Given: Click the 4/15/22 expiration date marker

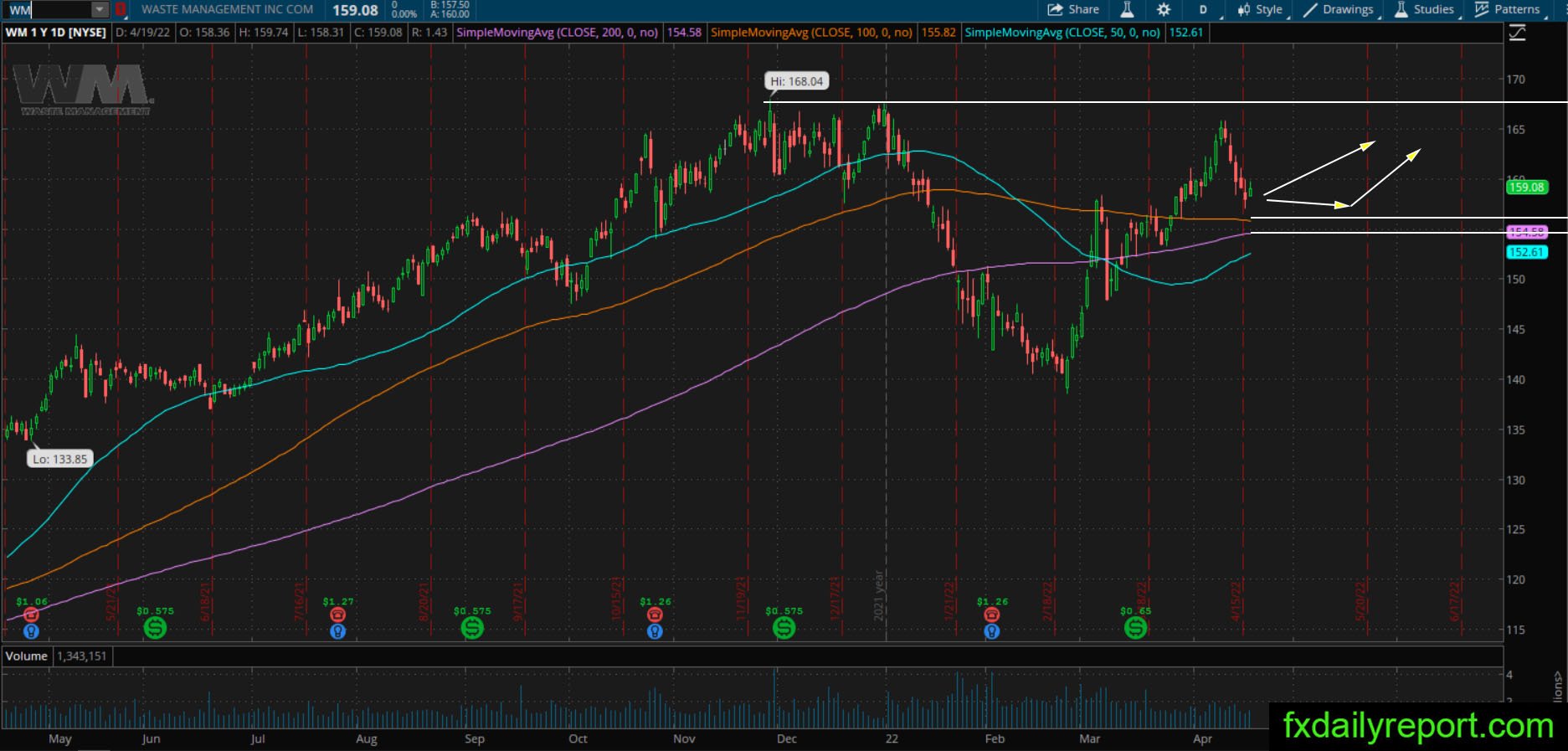Looking at the screenshot, I should tap(1236, 601).
